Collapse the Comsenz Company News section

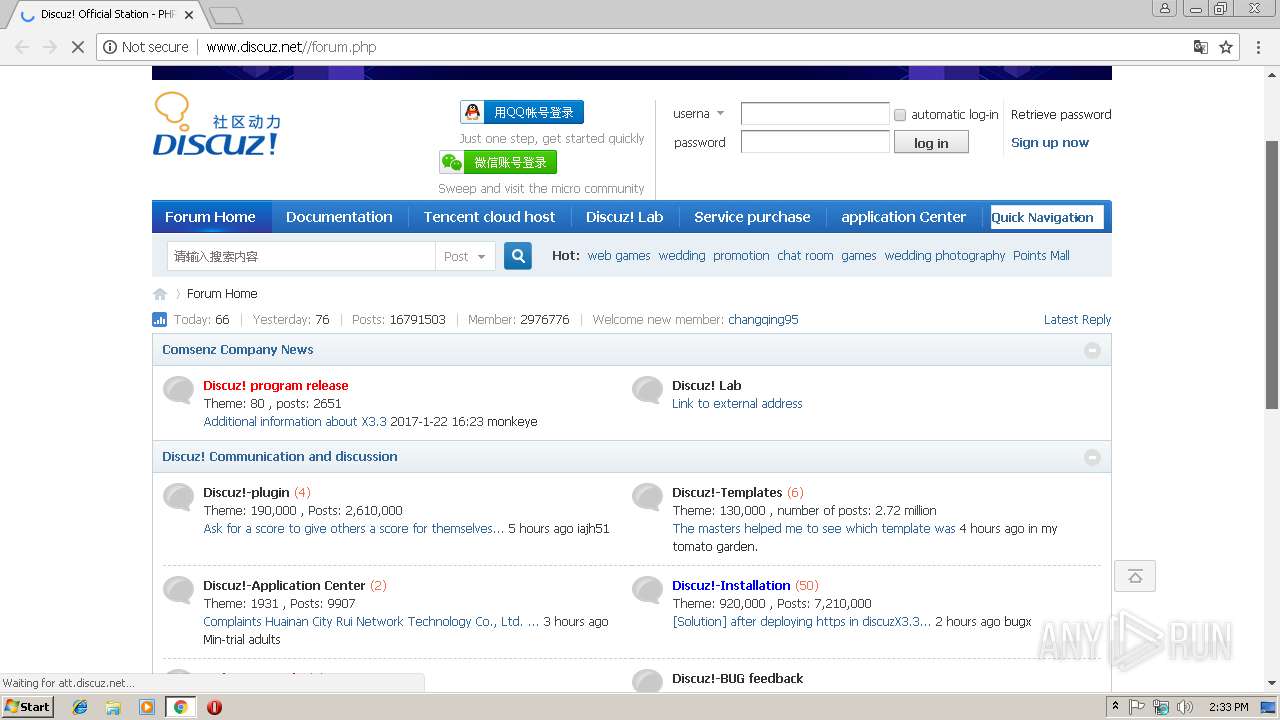[1092, 350]
